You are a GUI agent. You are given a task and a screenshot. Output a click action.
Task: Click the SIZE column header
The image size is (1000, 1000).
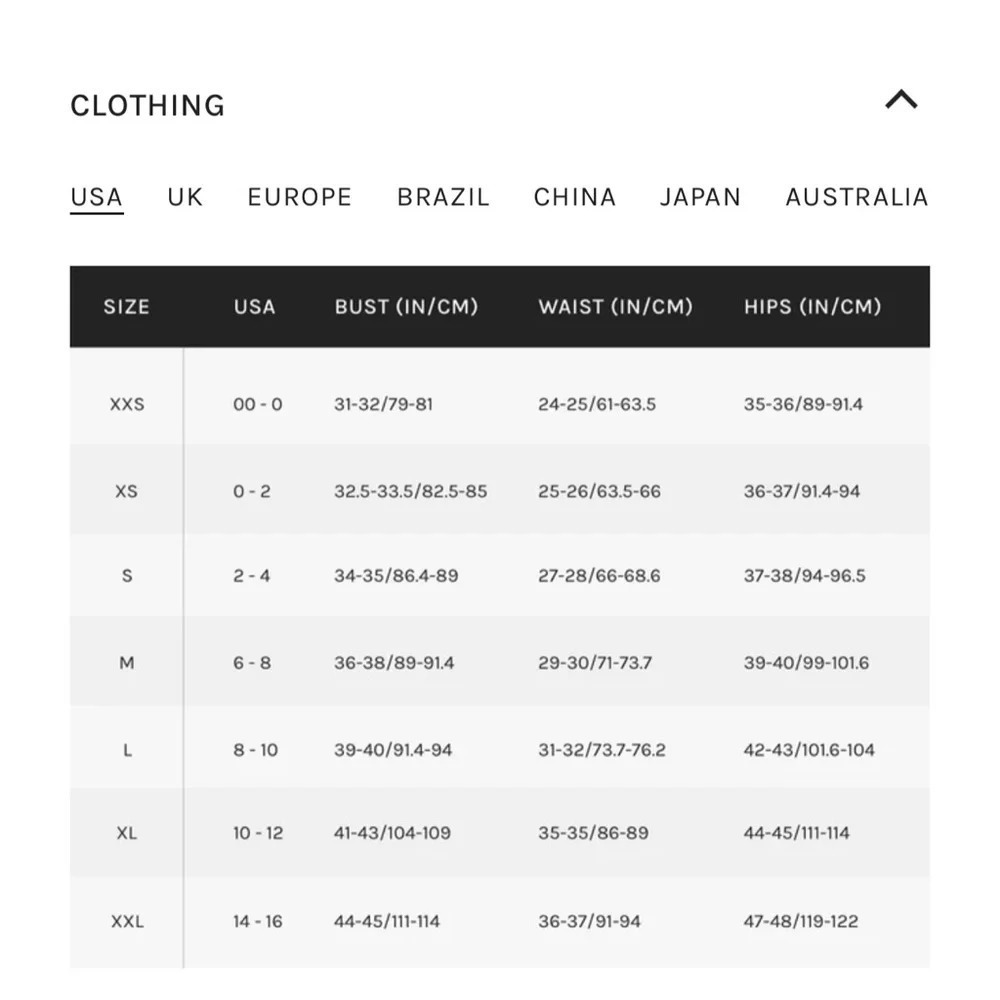[x=126, y=307]
